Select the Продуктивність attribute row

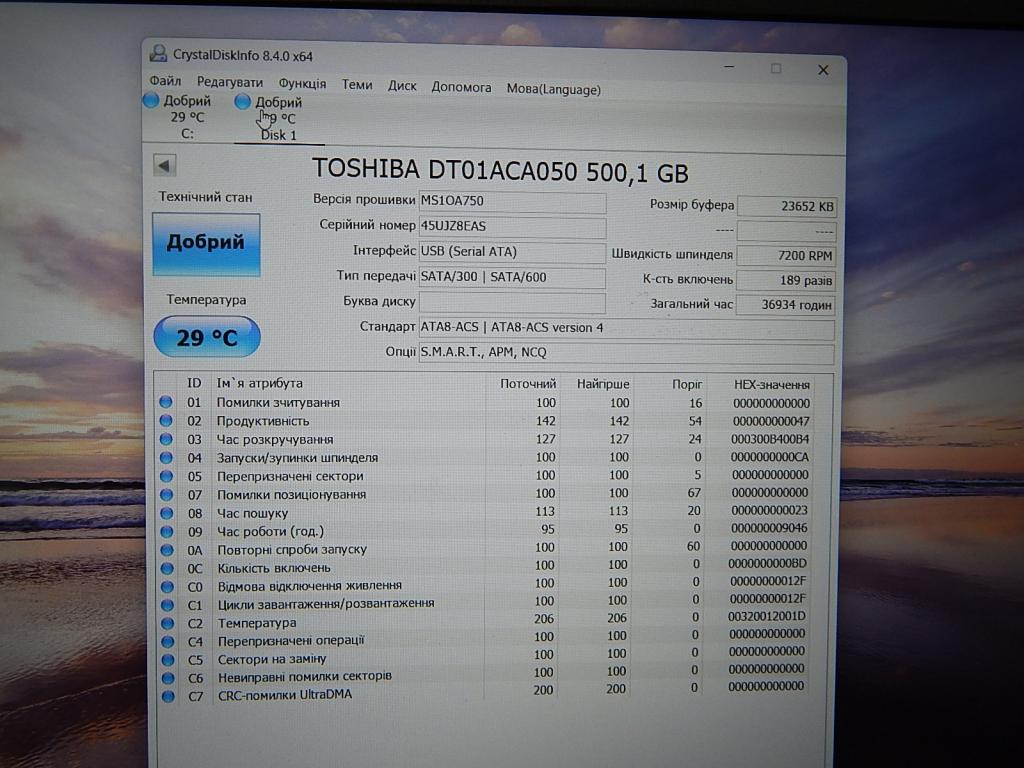click(485, 421)
